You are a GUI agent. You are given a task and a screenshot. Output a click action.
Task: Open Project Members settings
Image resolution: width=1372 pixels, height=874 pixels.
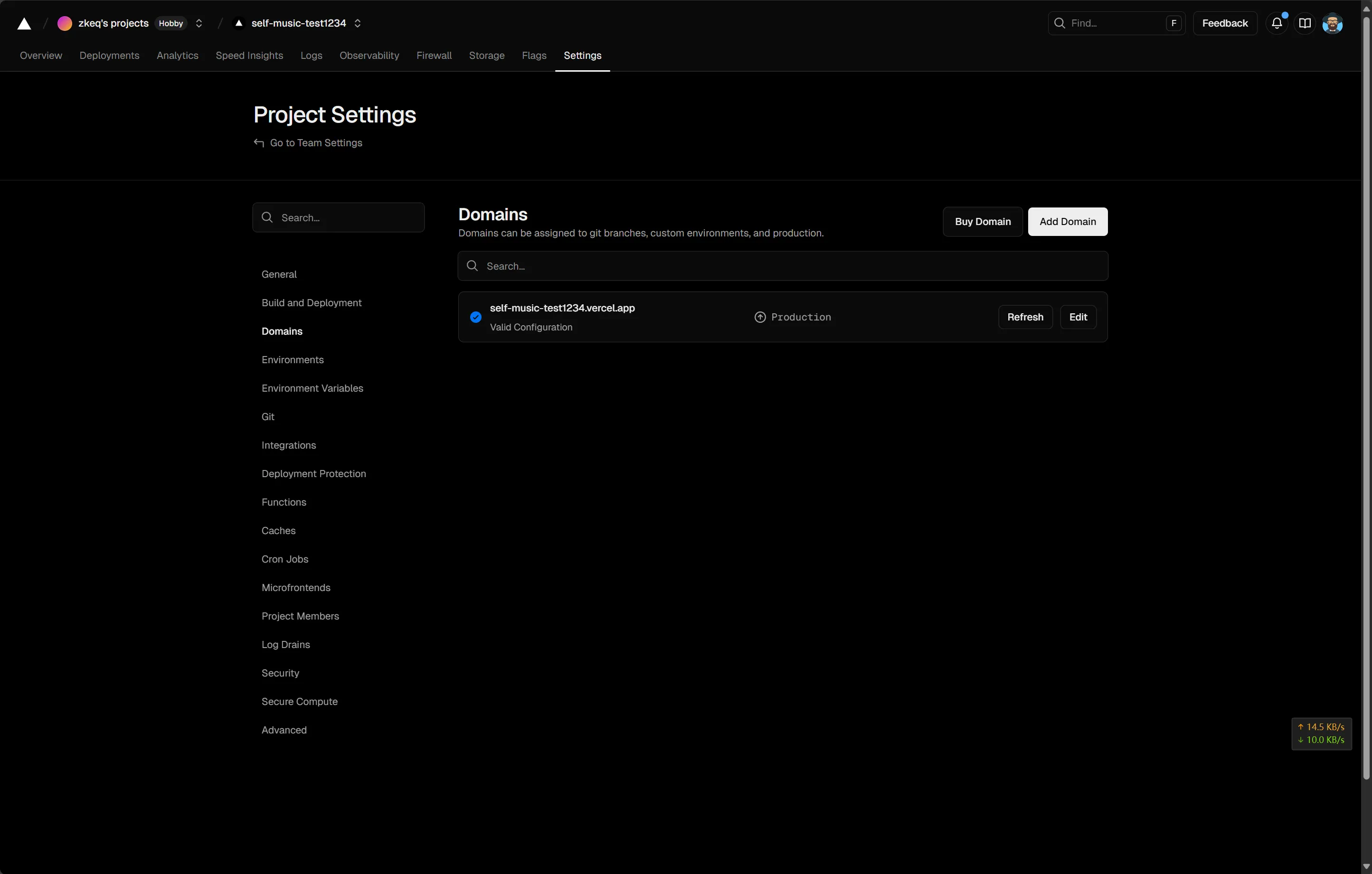click(x=300, y=616)
